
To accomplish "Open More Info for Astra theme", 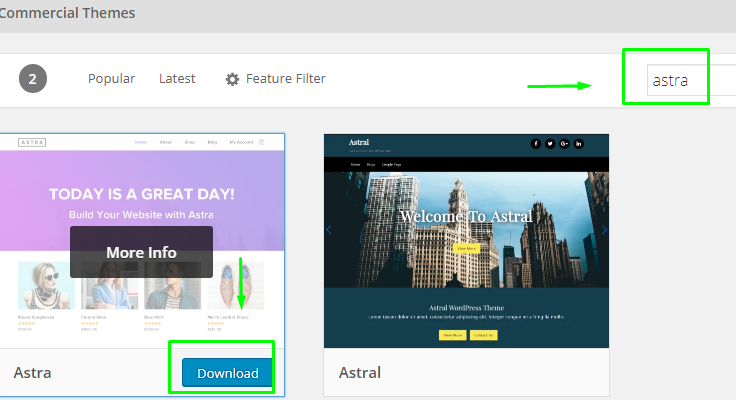I will tap(141, 252).
